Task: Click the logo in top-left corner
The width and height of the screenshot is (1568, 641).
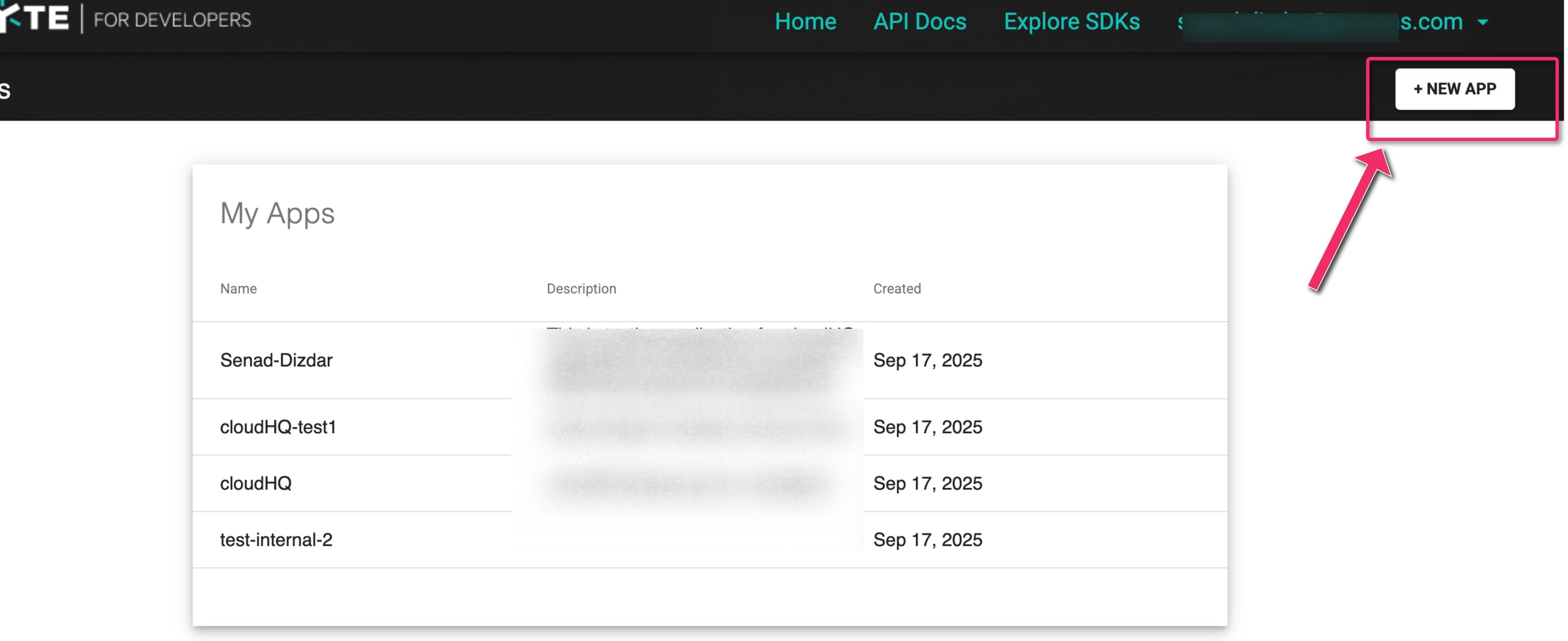Action: click(35, 18)
